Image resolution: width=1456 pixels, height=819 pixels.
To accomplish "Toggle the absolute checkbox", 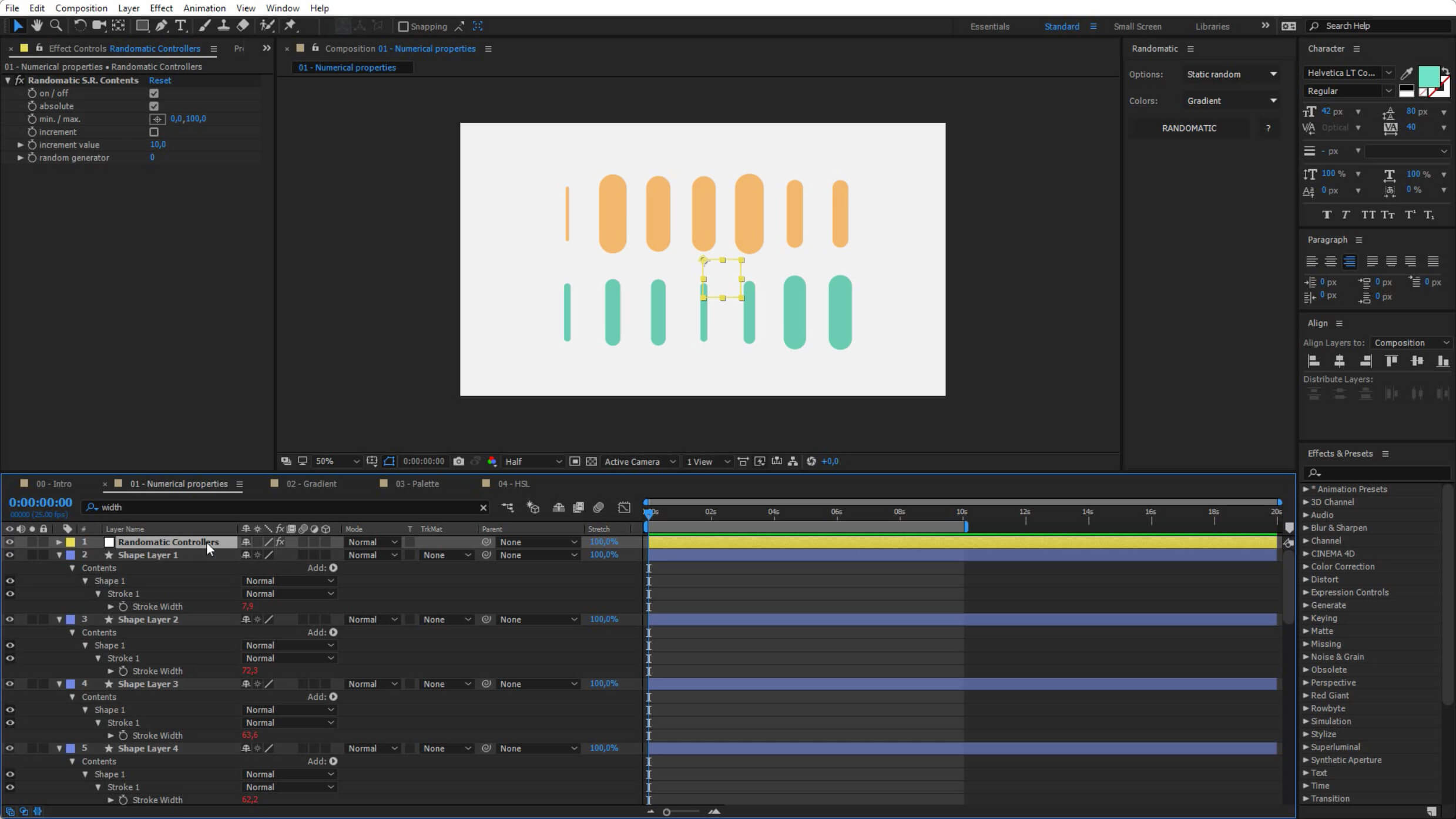I will coord(154,106).
